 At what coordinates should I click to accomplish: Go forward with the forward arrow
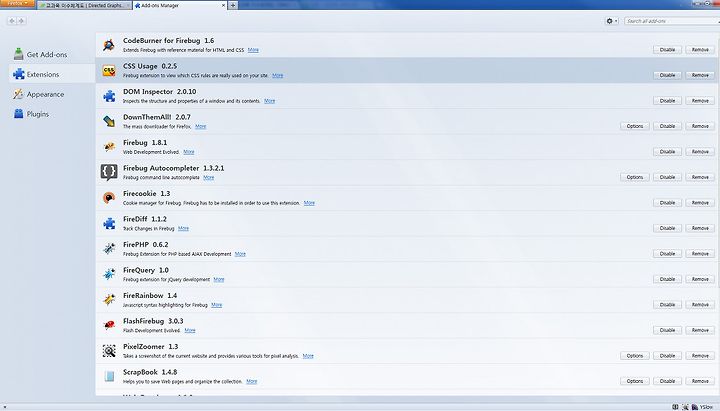pyautogui.click(x=21, y=21)
